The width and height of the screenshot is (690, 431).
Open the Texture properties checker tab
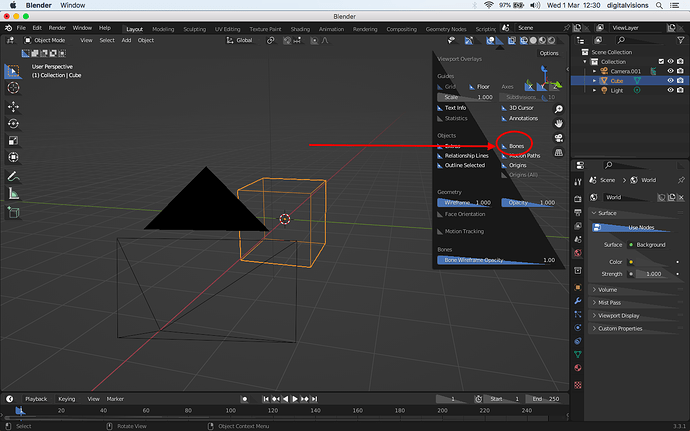[578, 385]
